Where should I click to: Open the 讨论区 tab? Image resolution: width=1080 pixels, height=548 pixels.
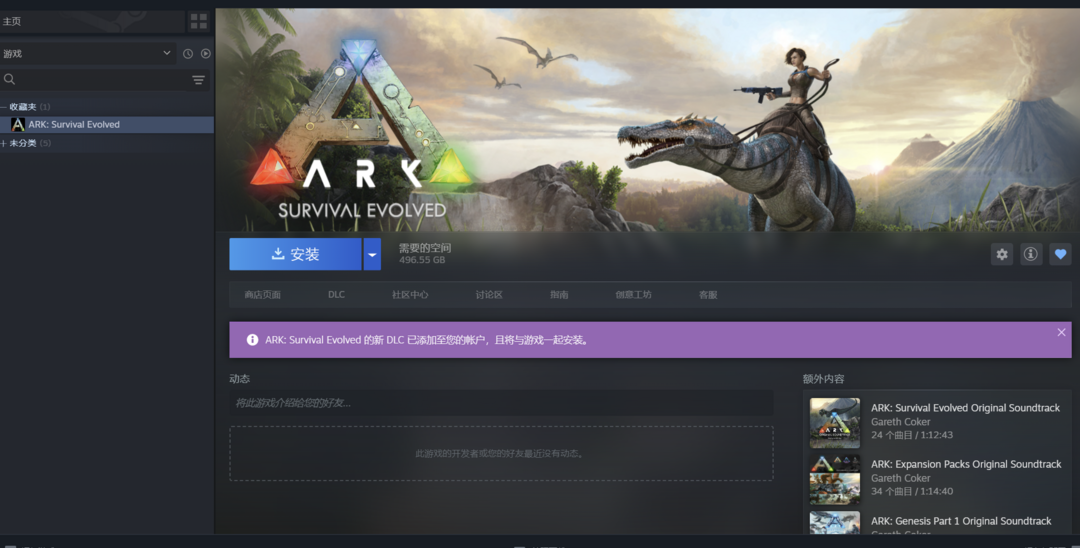(489, 295)
